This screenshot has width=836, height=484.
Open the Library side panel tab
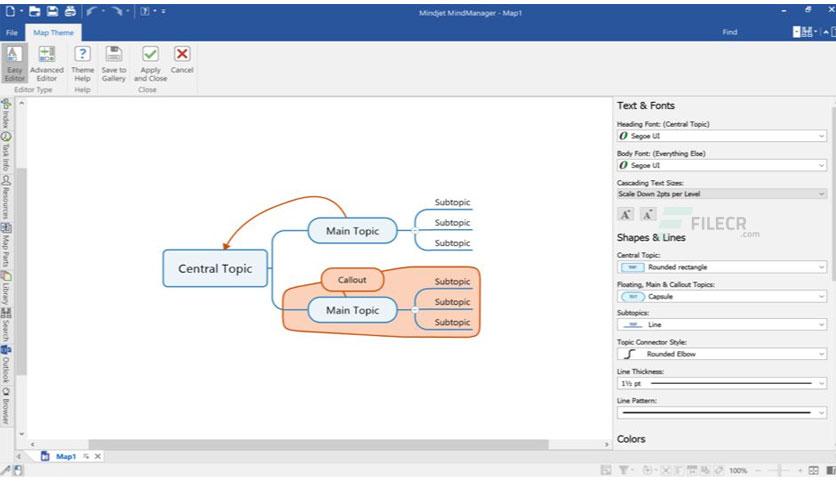coord(6,288)
